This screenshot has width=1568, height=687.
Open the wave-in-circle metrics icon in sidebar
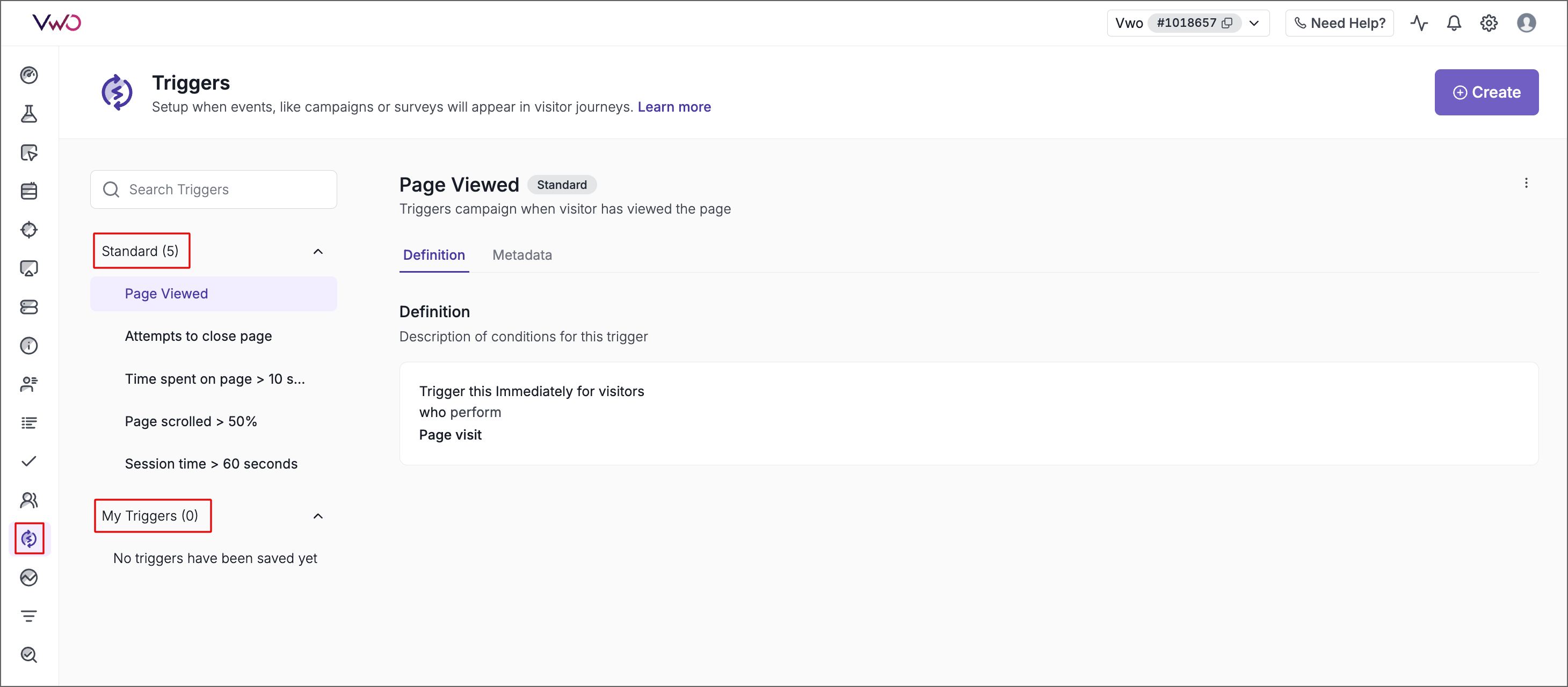pyautogui.click(x=28, y=578)
